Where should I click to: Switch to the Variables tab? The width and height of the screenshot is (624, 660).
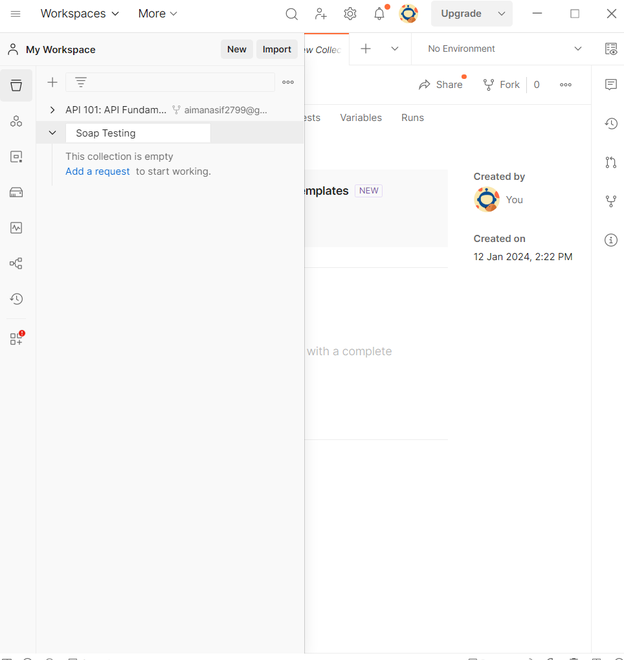pyautogui.click(x=361, y=117)
